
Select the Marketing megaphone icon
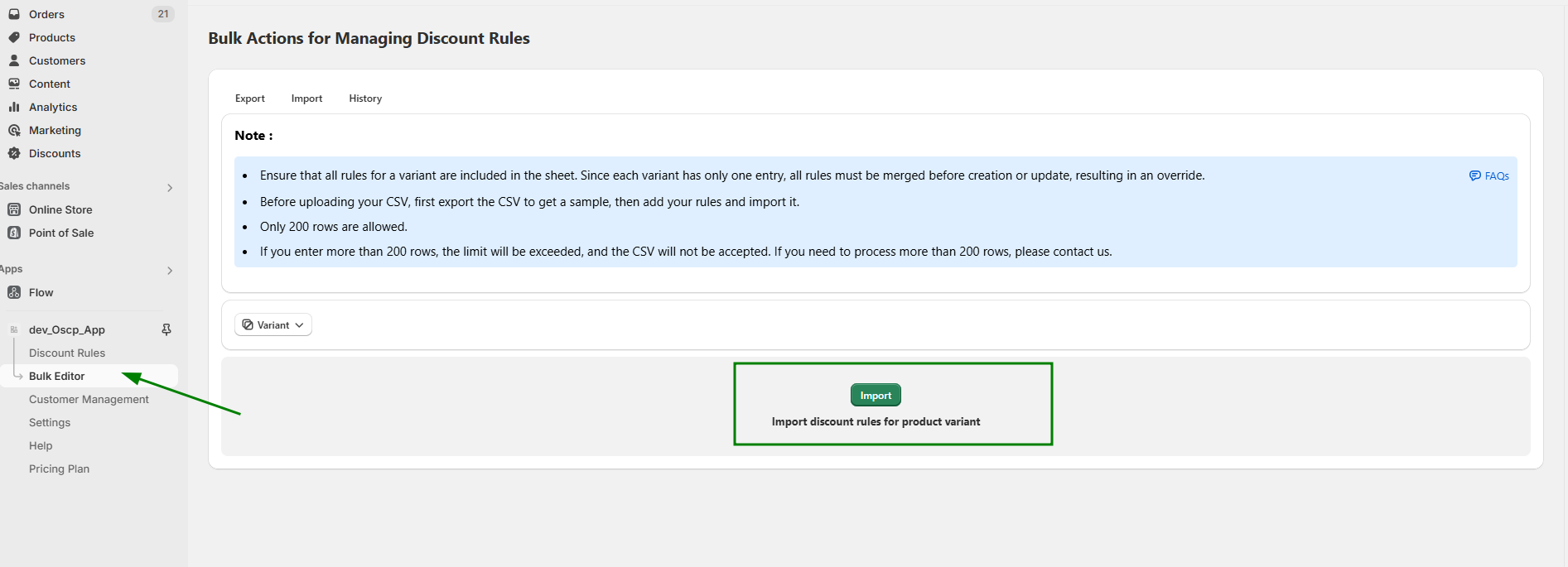tap(14, 130)
